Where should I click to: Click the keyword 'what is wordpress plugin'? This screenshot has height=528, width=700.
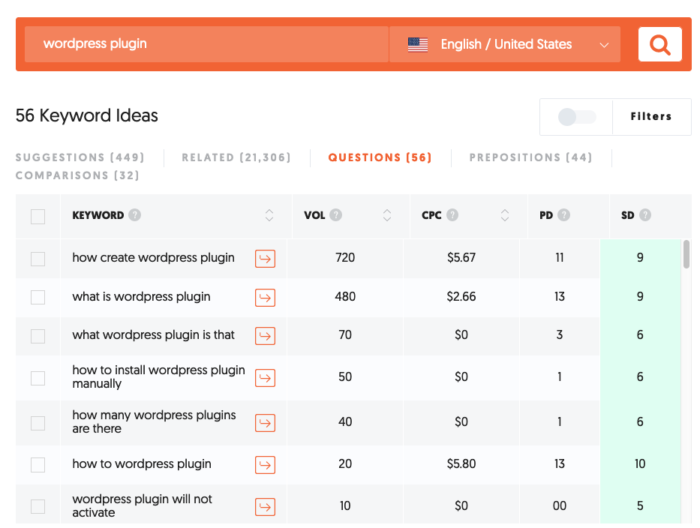click(x=141, y=297)
